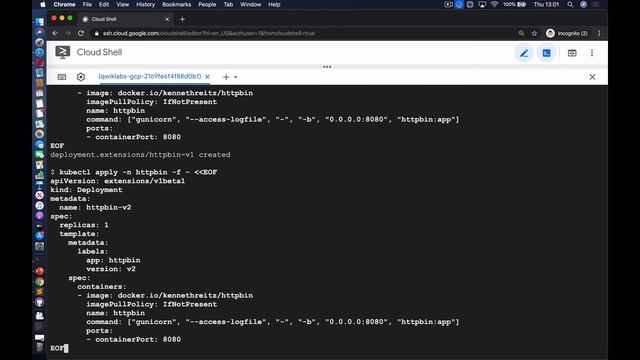
Task: Click the Chrome address bar URL
Action: 209,33
